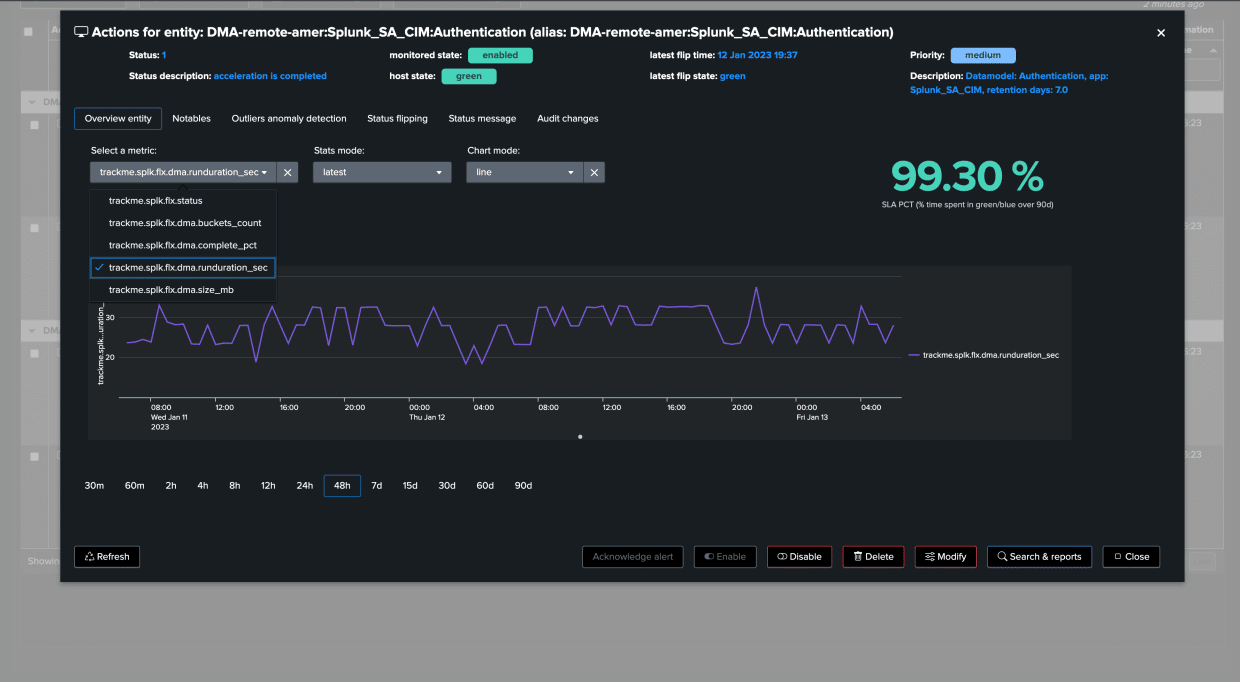Open the Chart mode dropdown
The image size is (1240, 682).
[524, 172]
